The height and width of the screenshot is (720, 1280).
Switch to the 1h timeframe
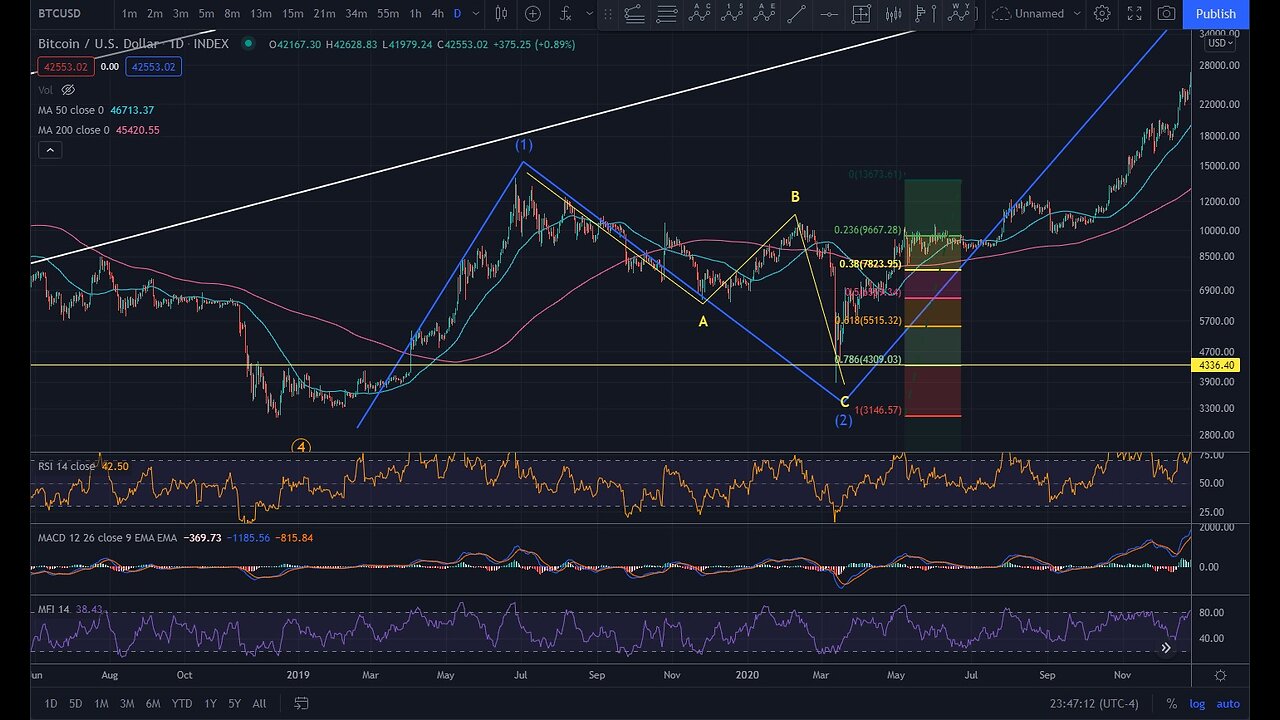[416, 14]
